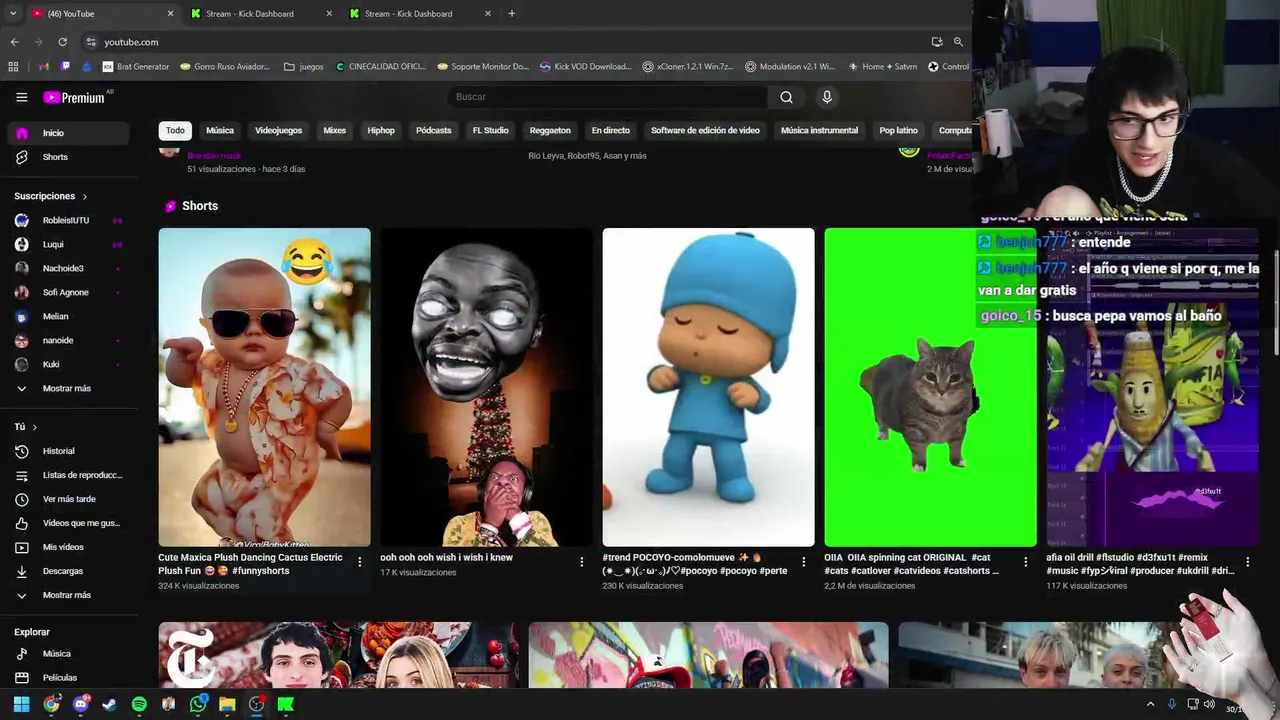Open Brat Generator bookmark
The width and height of the screenshot is (1280, 720).
click(135, 67)
